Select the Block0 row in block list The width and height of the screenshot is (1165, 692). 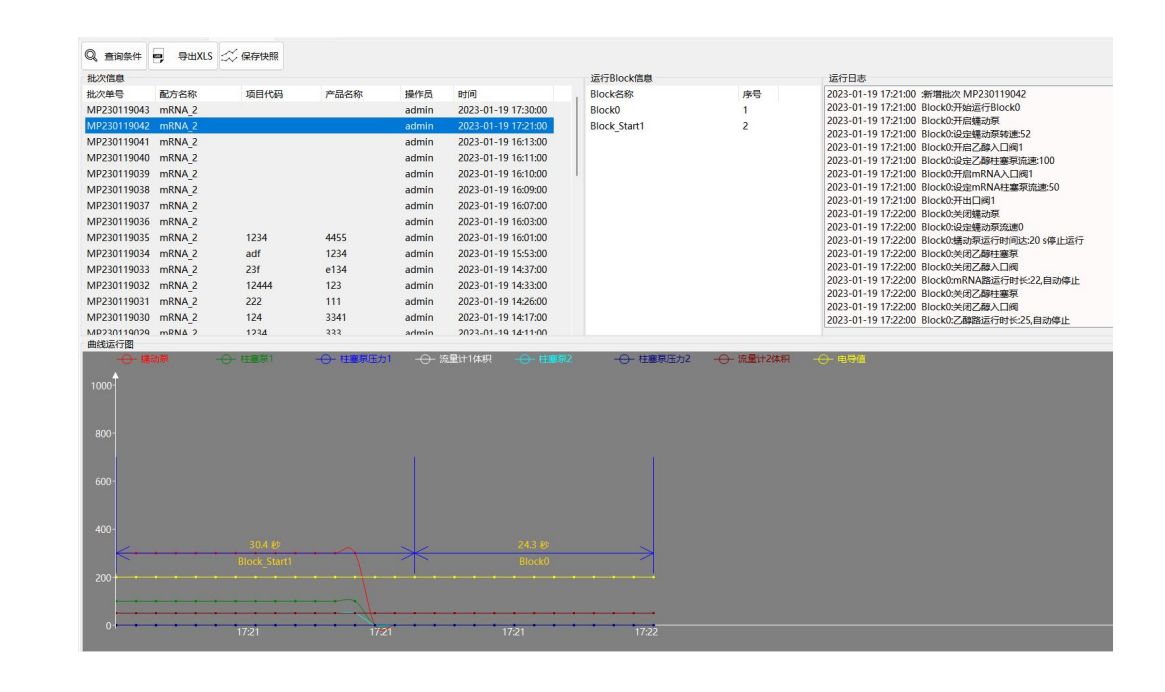pyautogui.click(x=605, y=109)
